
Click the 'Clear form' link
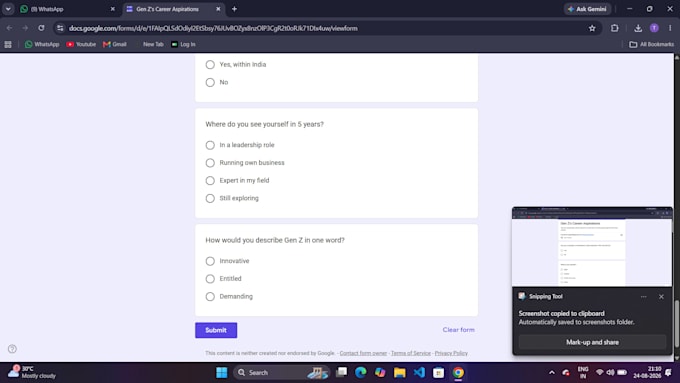[458, 330]
